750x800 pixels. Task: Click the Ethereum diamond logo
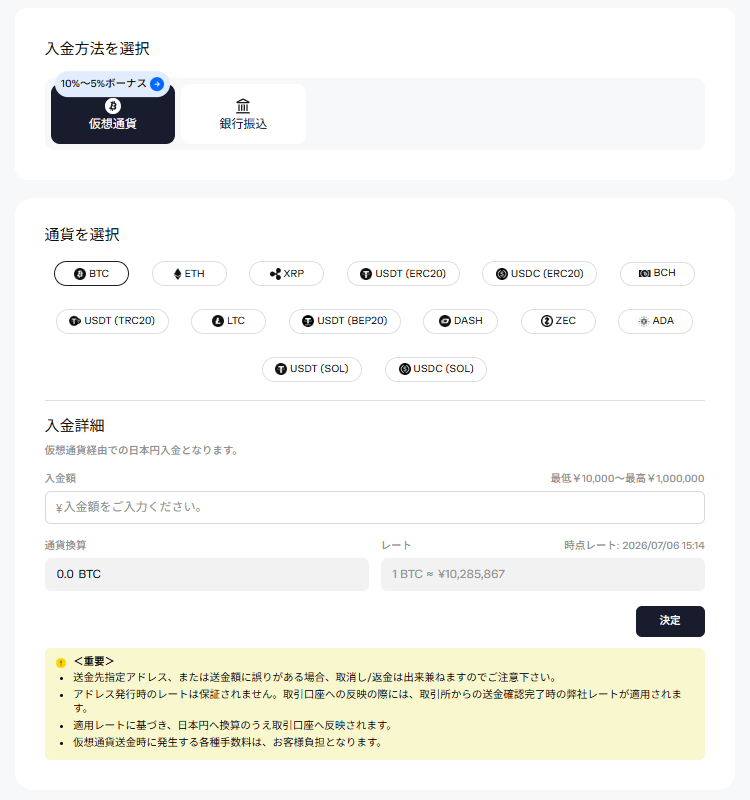click(x=178, y=274)
